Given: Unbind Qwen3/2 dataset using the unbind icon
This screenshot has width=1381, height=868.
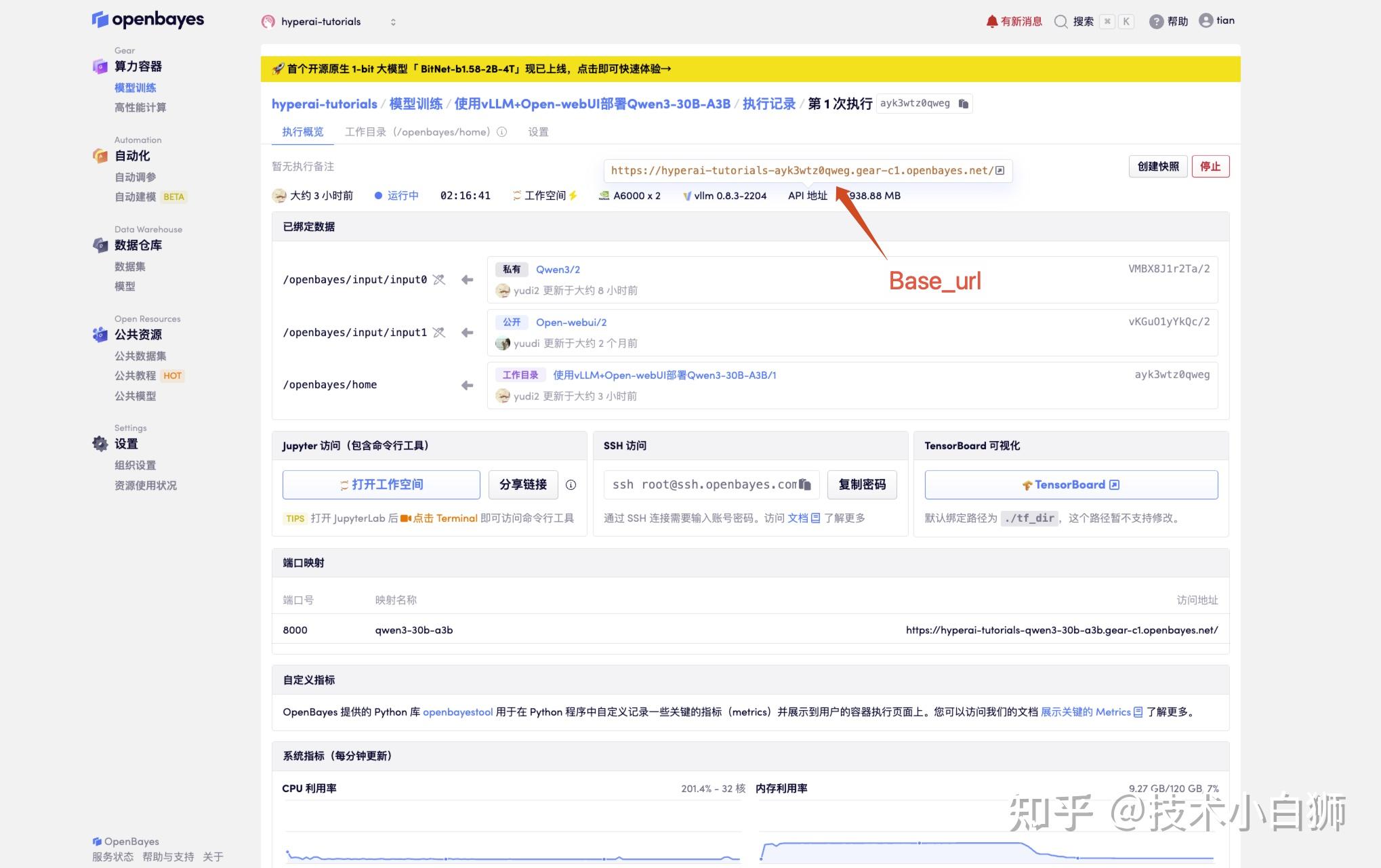Looking at the screenshot, I should tap(439, 279).
